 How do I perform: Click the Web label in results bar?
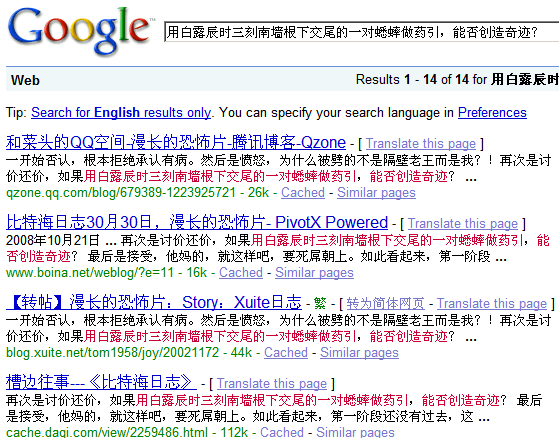point(25,80)
